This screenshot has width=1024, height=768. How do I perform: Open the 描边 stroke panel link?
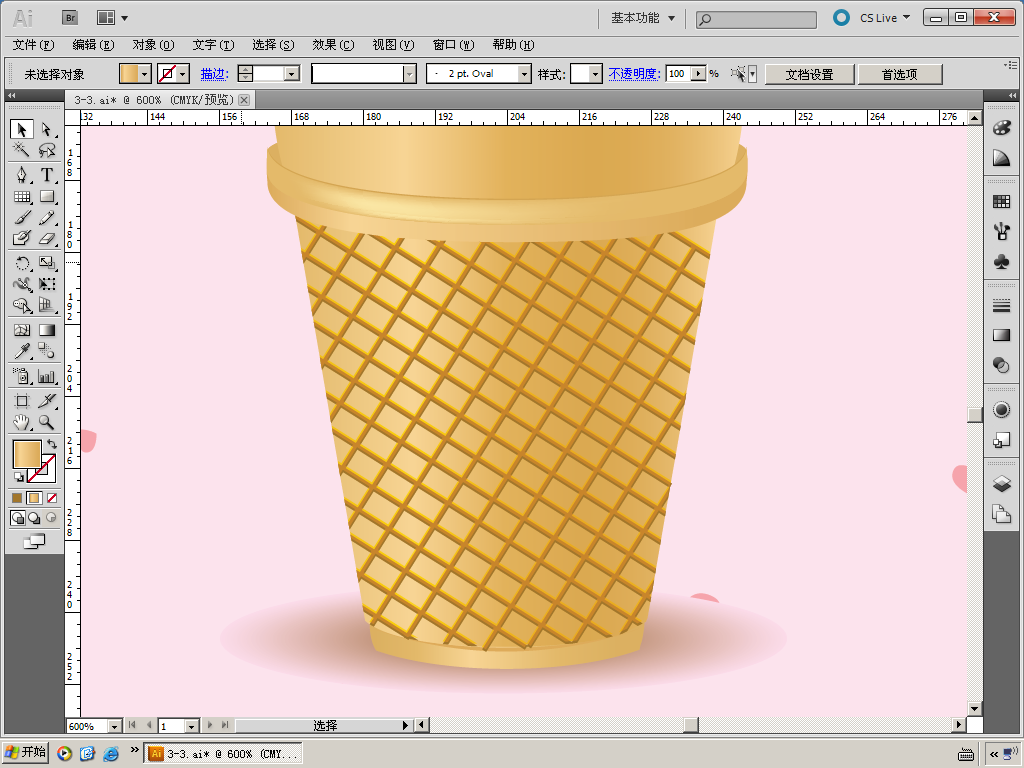(x=214, y=74)
